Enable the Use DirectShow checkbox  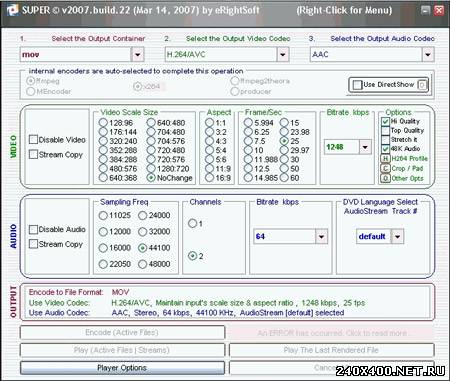(357, 85)
